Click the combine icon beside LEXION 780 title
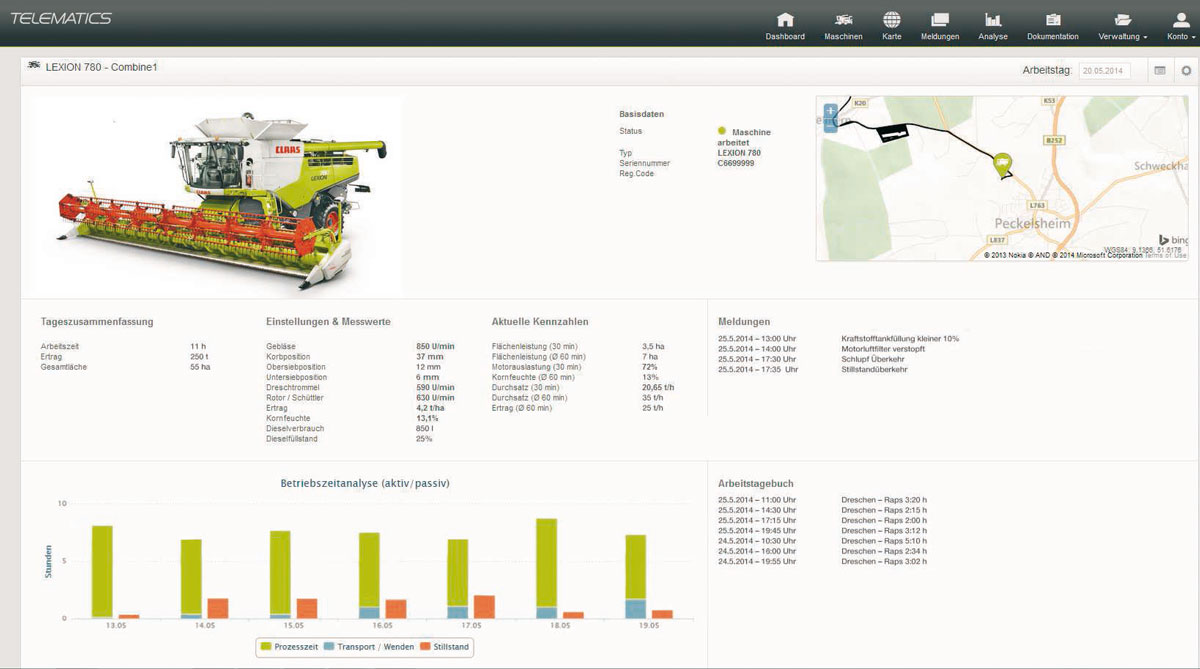Image resolution: width=1200 pixels, height=669 pixels. [34, 67]
